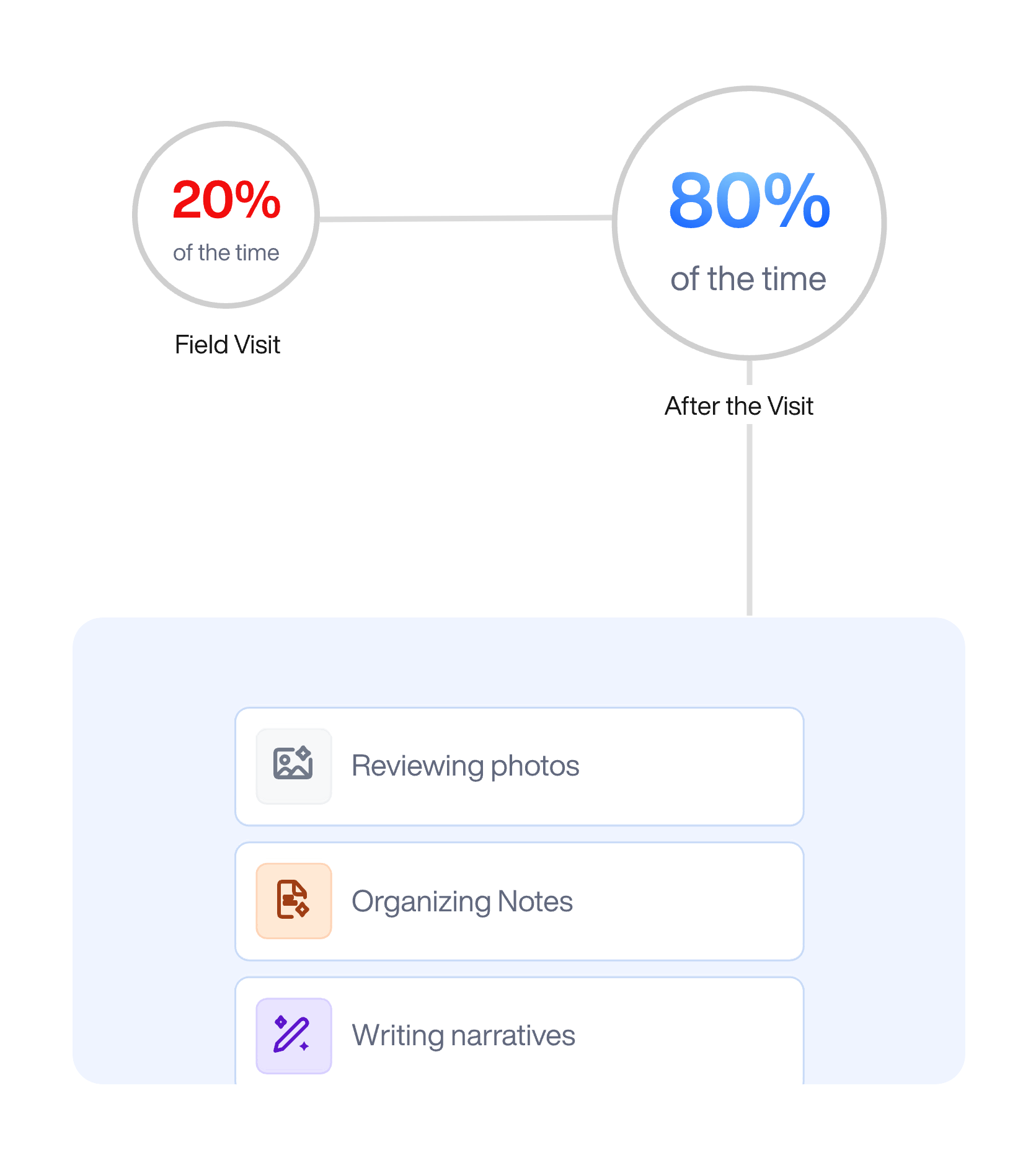Click the Writing narratives text label
This screenshot has height=1168, width=1036.
463,1035
